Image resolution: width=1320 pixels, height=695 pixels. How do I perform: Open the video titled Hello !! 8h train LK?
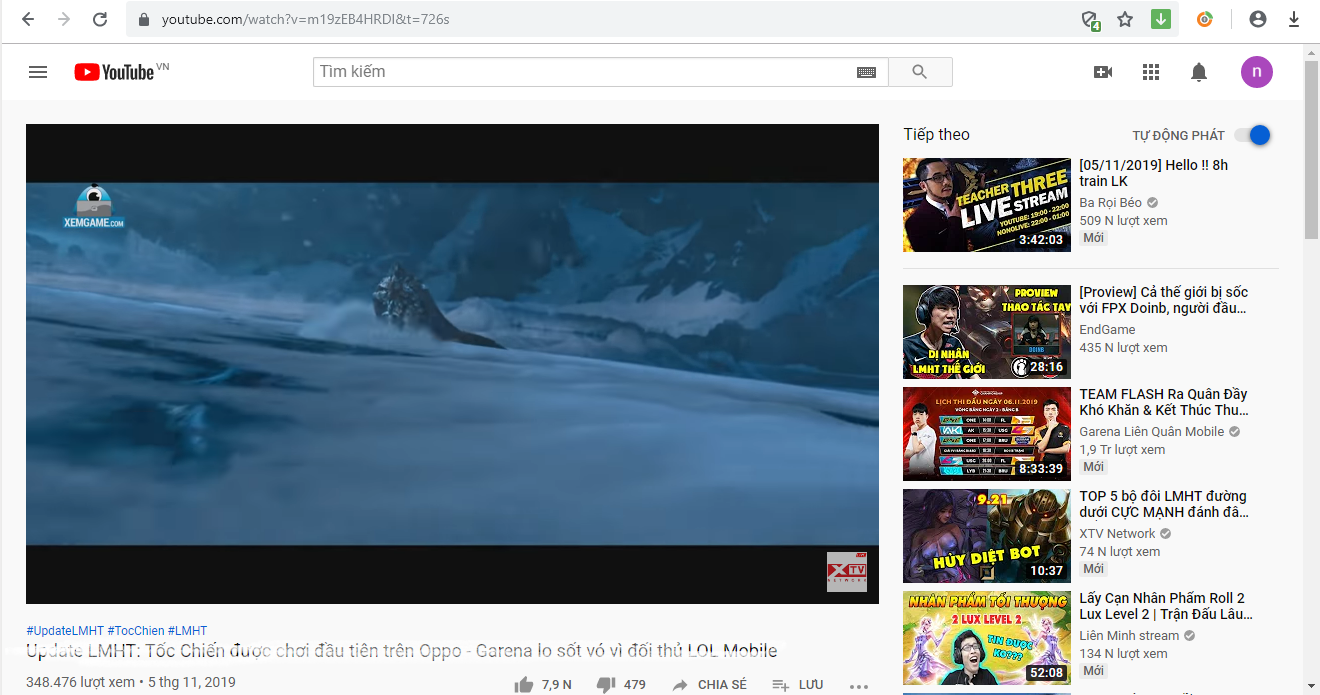tap(1154, 173)
